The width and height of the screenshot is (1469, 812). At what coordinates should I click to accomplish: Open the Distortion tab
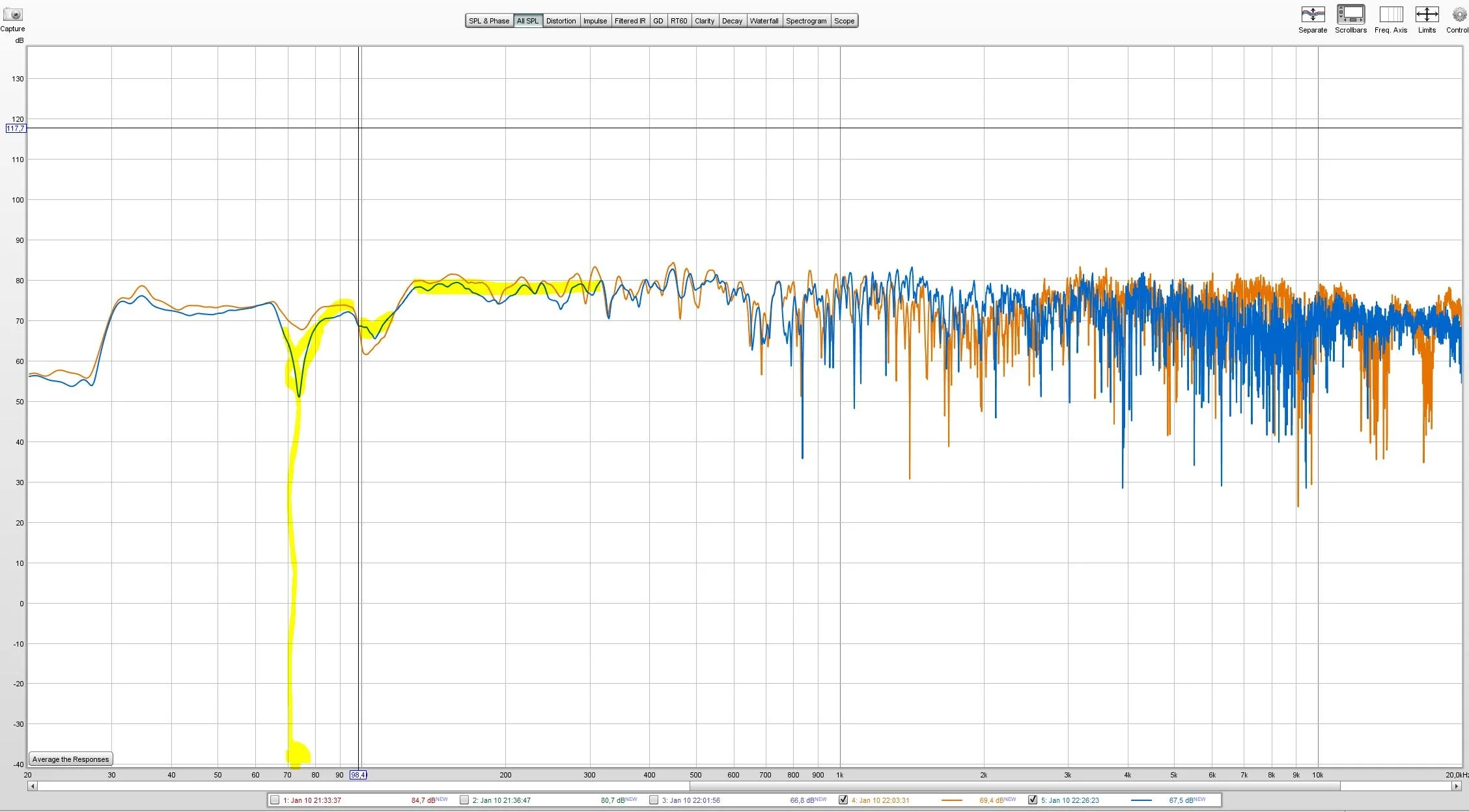click(561, 21)
